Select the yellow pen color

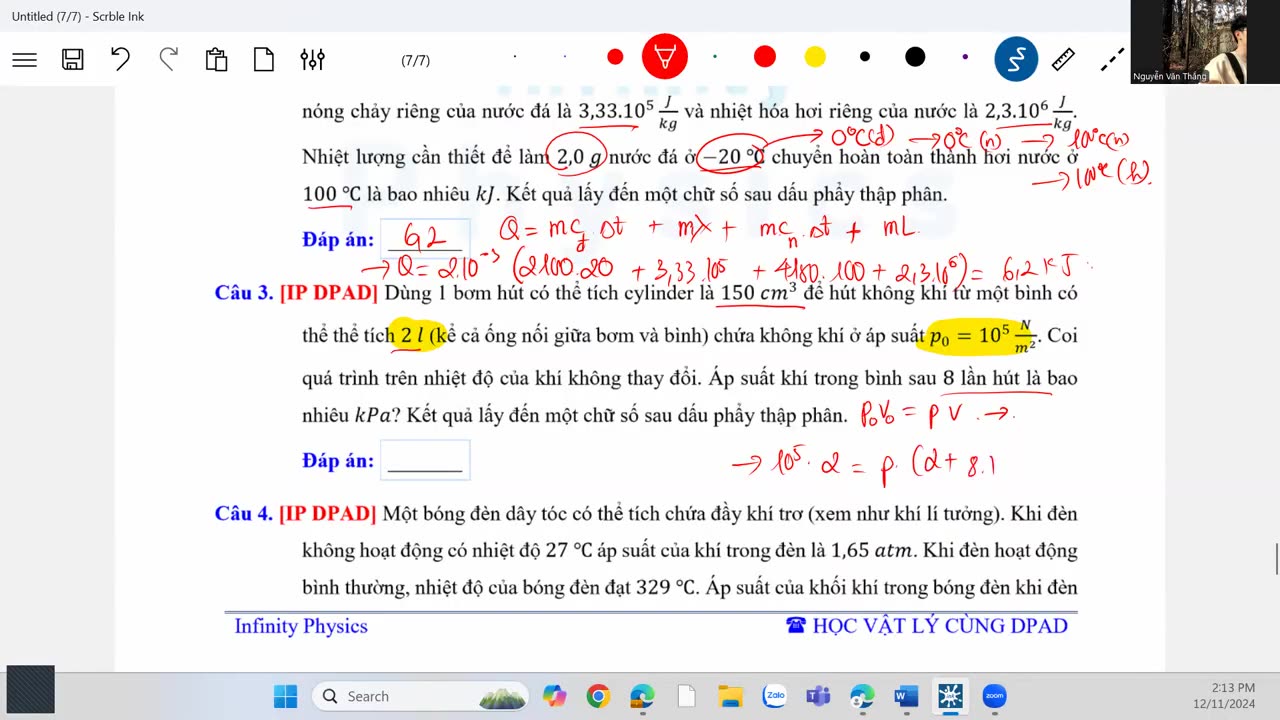(815, 57)
